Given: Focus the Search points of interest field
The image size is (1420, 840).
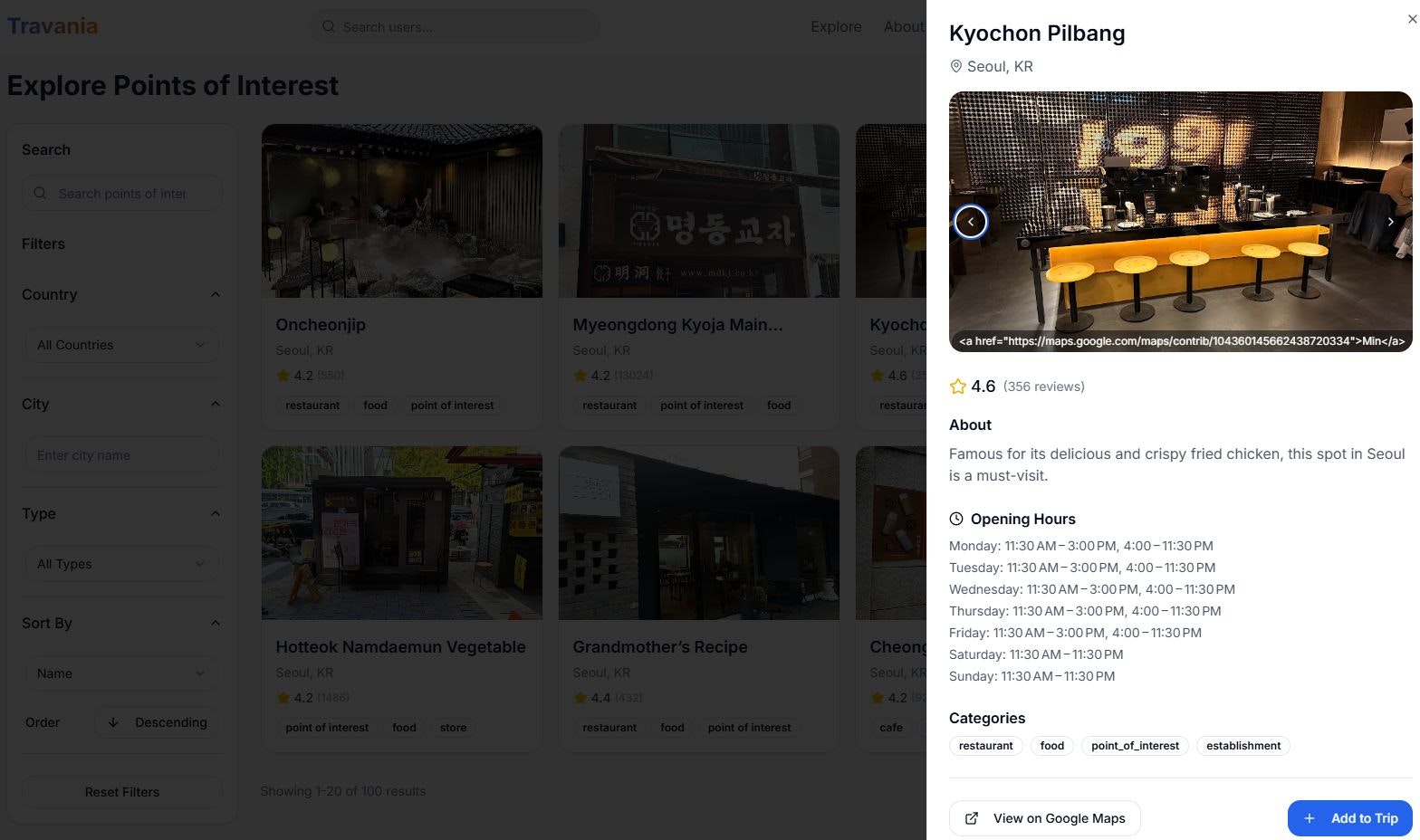Looking at the screenshot, I should click(121, 193).
